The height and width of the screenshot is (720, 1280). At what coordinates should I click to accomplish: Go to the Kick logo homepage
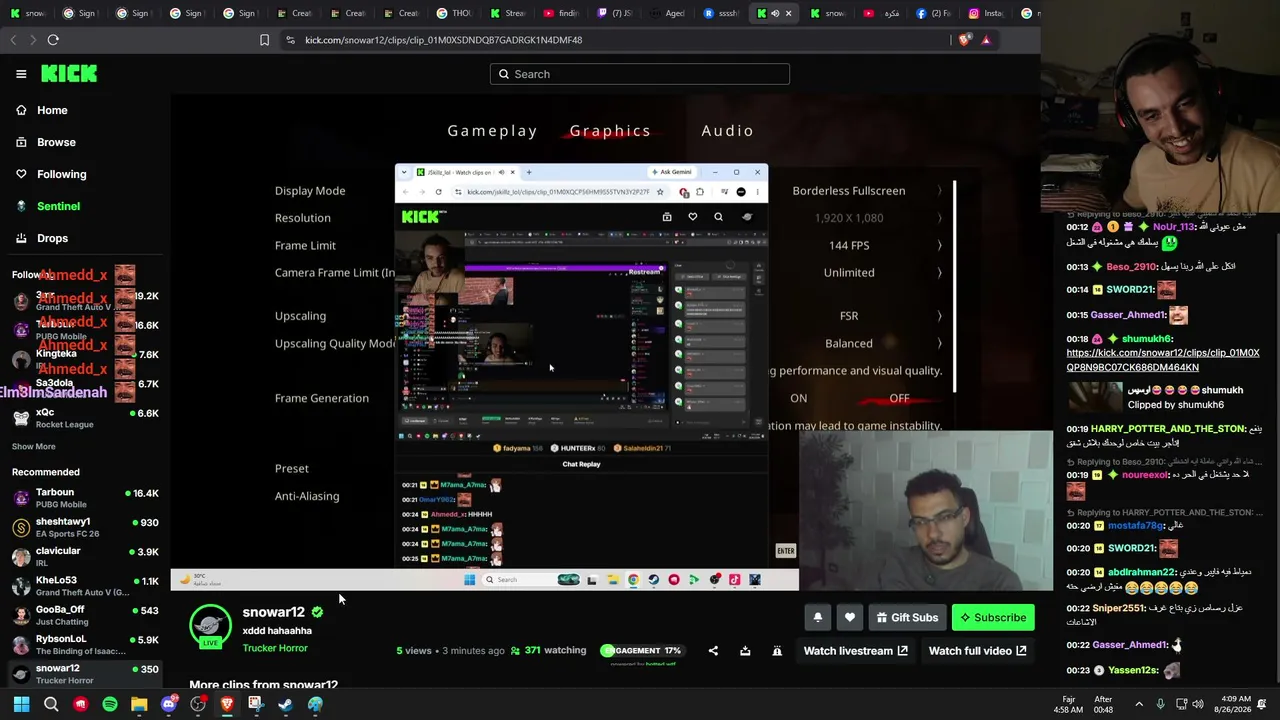[69, 74]
